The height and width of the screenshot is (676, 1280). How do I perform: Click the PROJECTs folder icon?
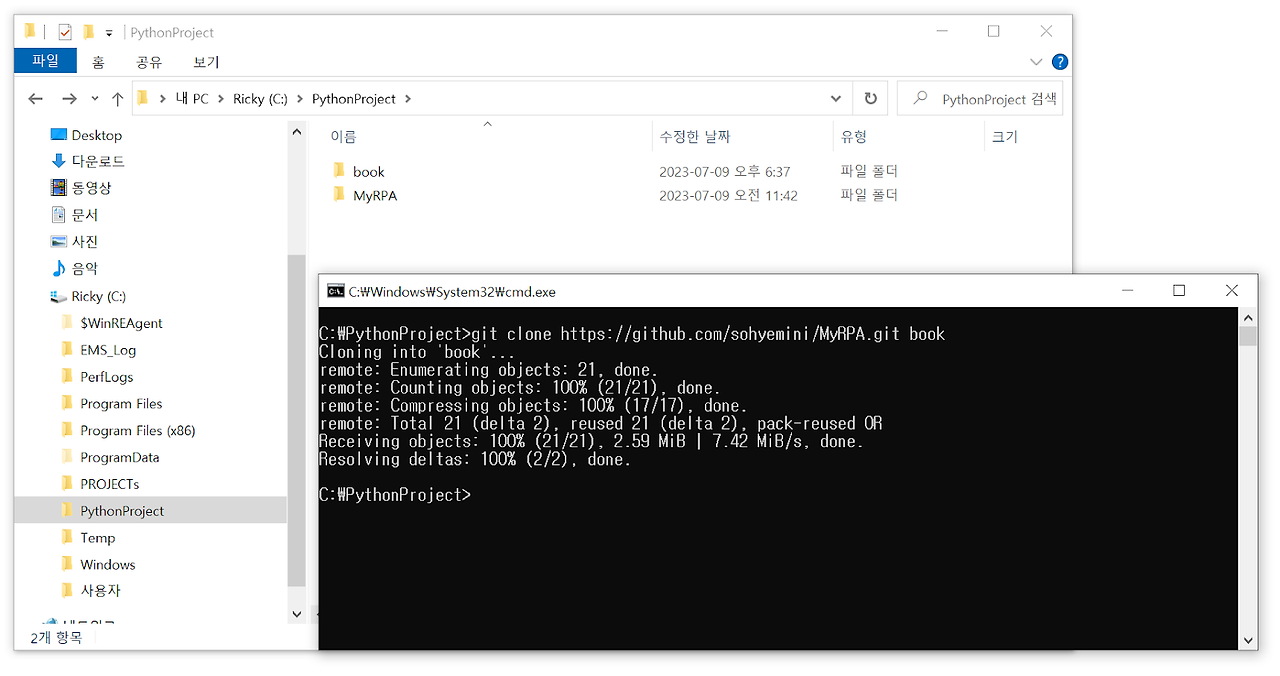pyautogui.click(x=67, y=484)
